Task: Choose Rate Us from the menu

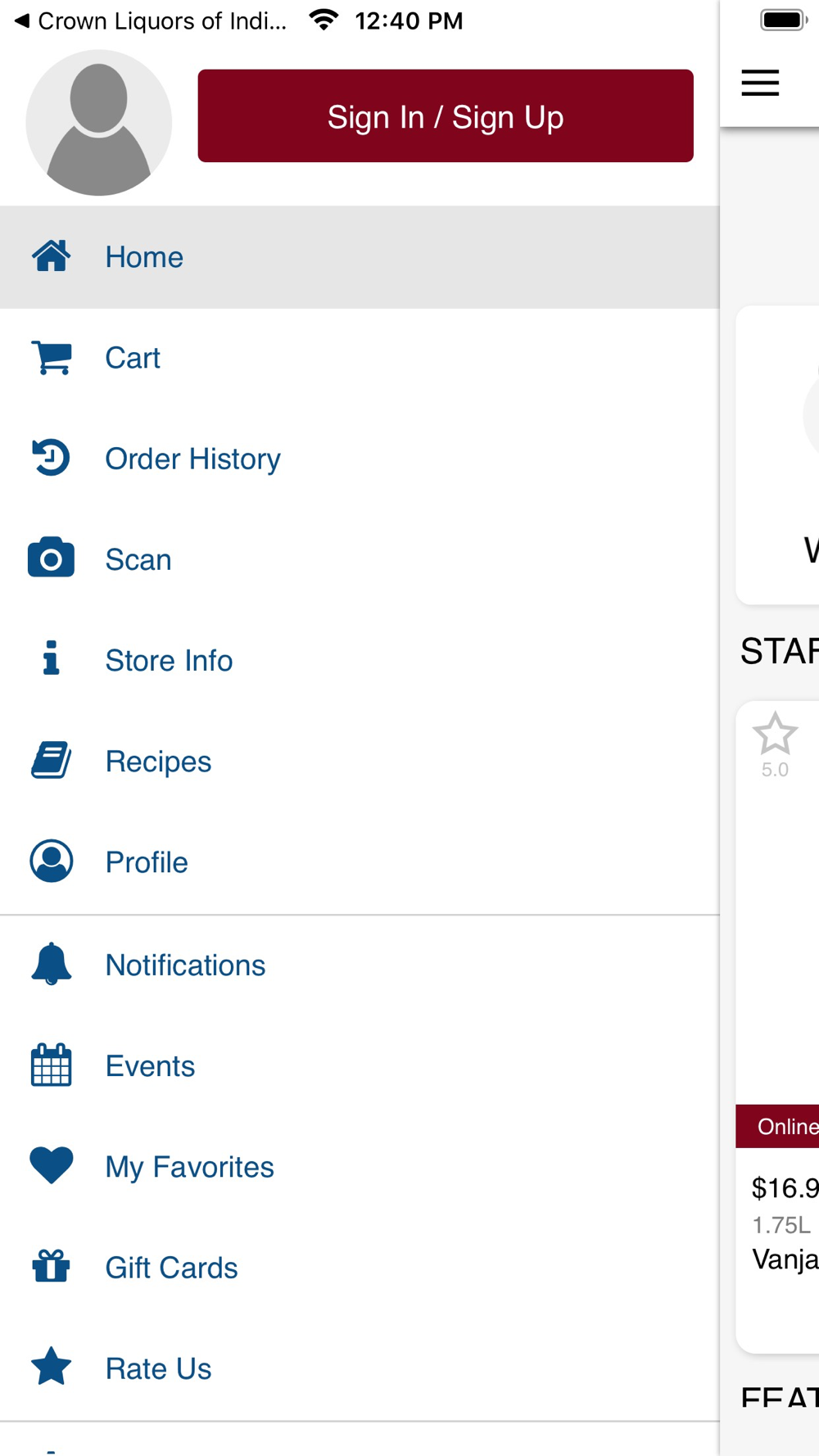Action: pos(158,1368)
